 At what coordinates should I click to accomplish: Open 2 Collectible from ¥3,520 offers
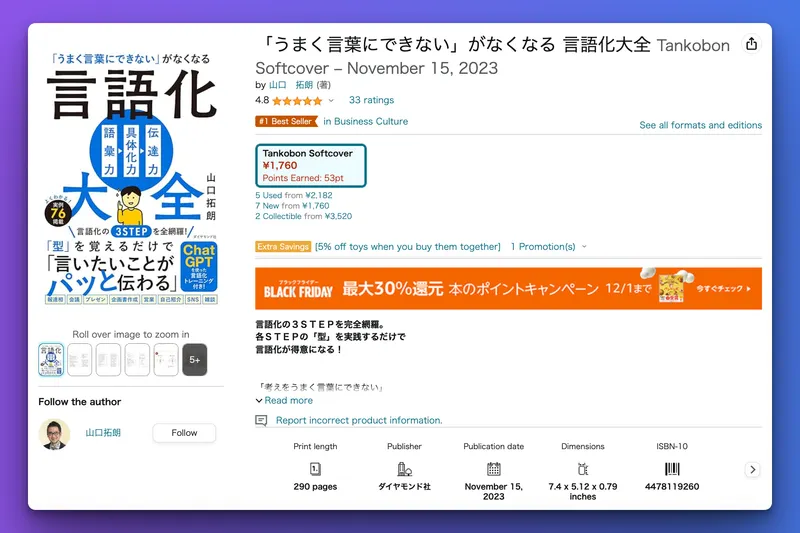click(x=304, y=216)
